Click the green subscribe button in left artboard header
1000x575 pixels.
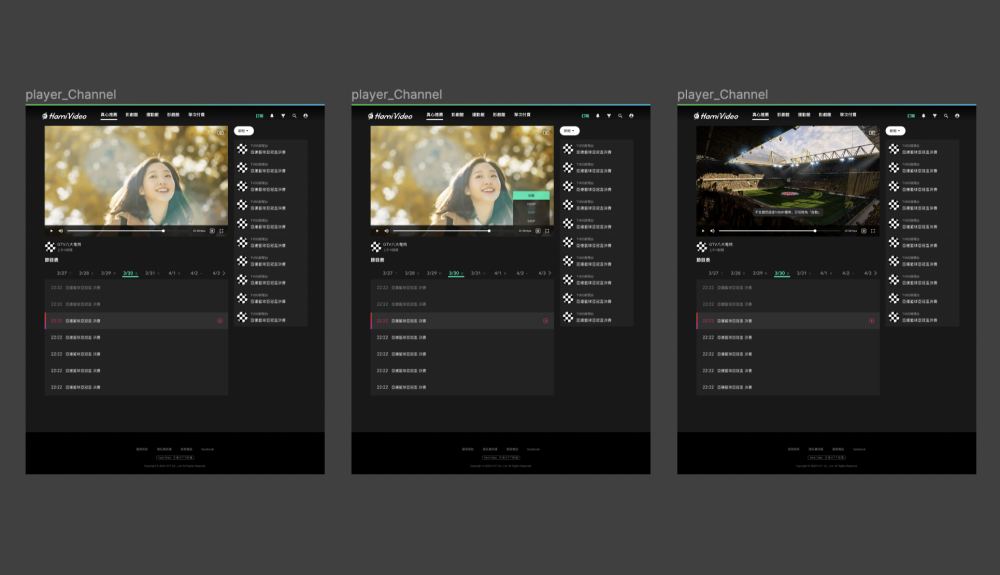[x=259, y=116]
